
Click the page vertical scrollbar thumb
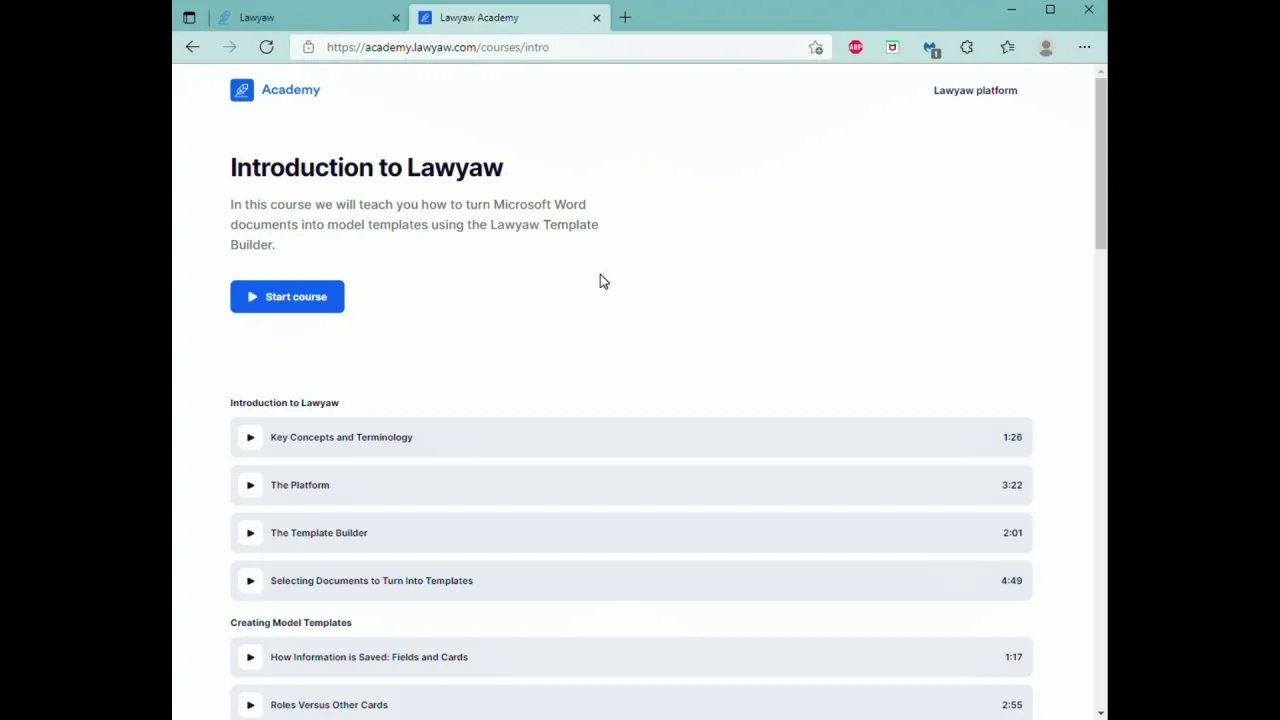(1101, 163)
